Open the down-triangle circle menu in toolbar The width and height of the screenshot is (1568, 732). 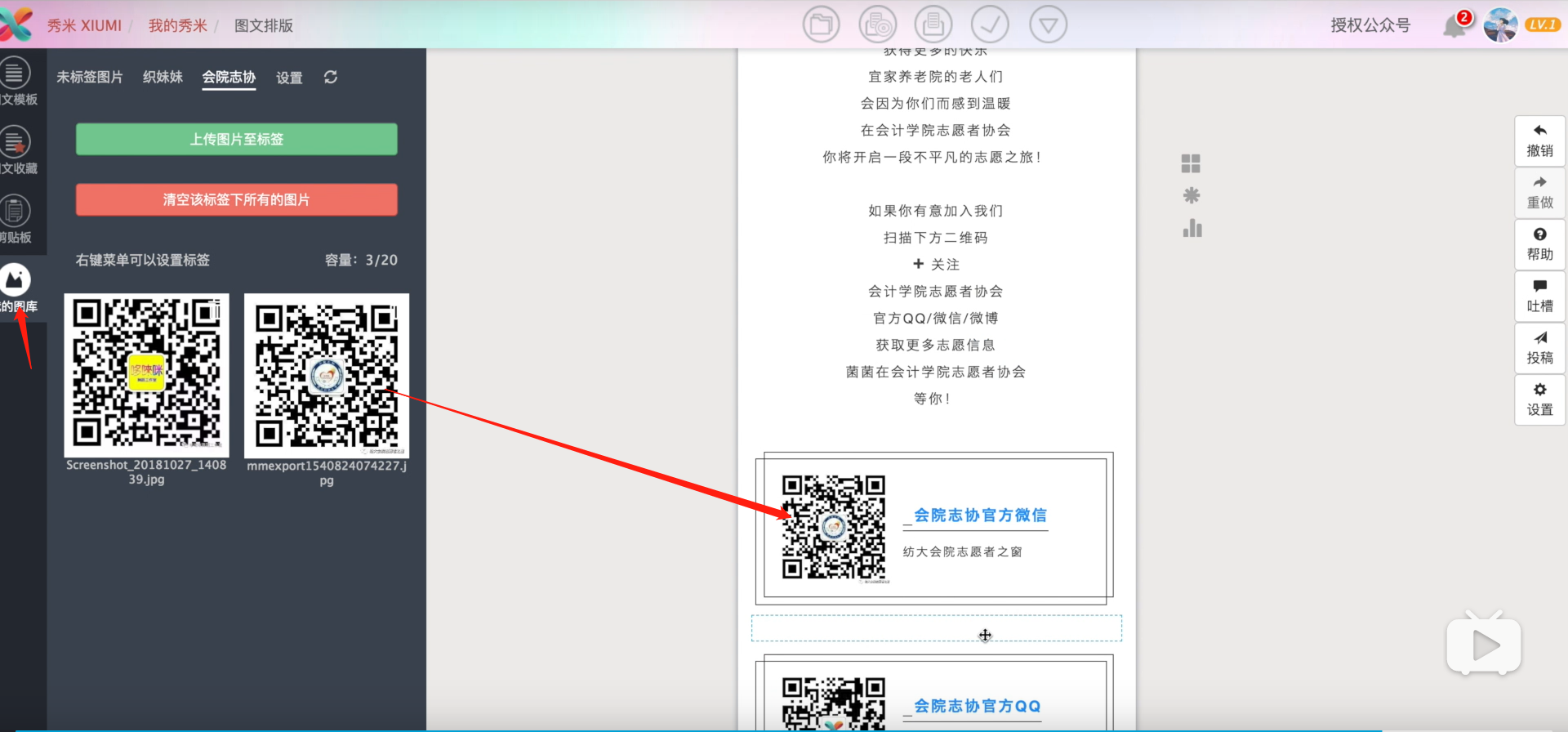point(1049,25)
